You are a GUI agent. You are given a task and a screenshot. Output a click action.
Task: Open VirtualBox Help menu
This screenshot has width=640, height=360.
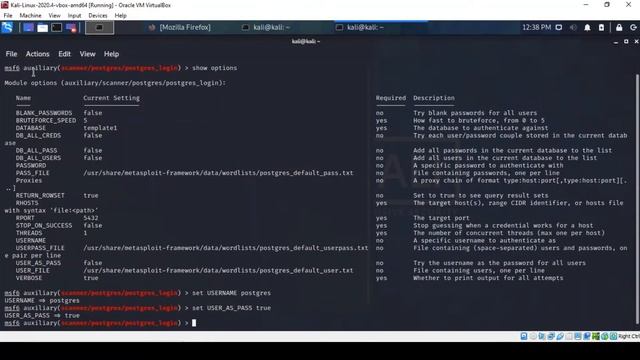[120, 16]
